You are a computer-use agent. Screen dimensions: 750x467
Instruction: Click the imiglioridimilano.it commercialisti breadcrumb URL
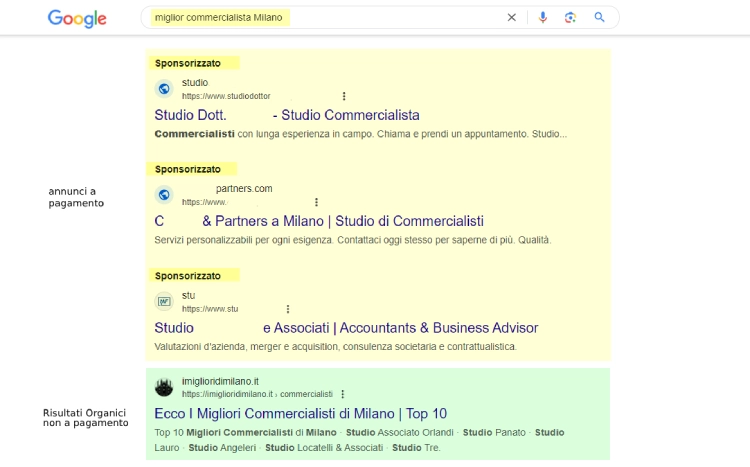tap(256, 394)
